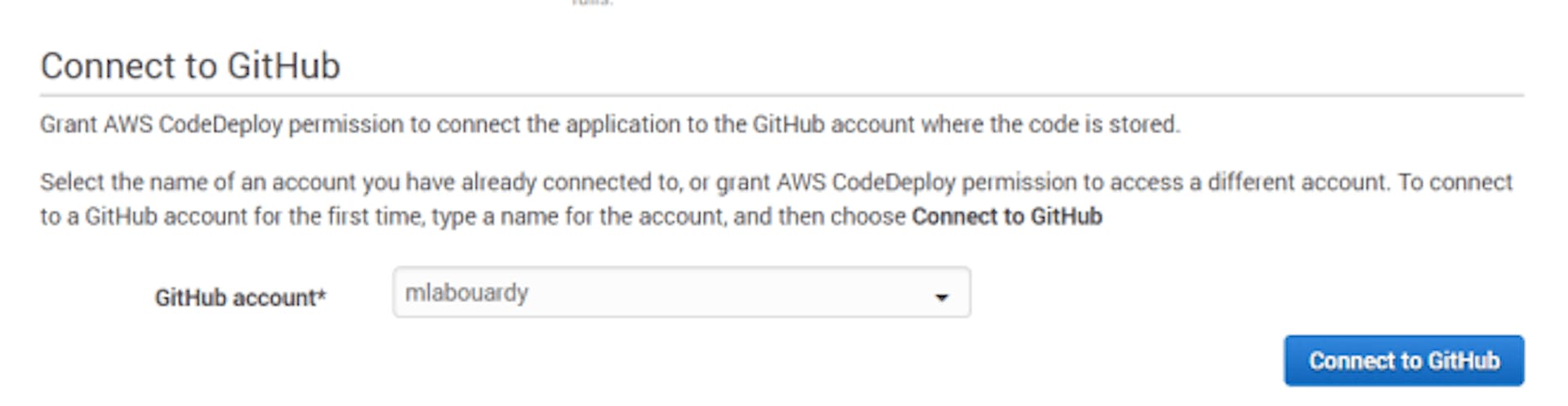
Task: Open the GitHub account dropdown arrow
Action: [x=942, y=297]
